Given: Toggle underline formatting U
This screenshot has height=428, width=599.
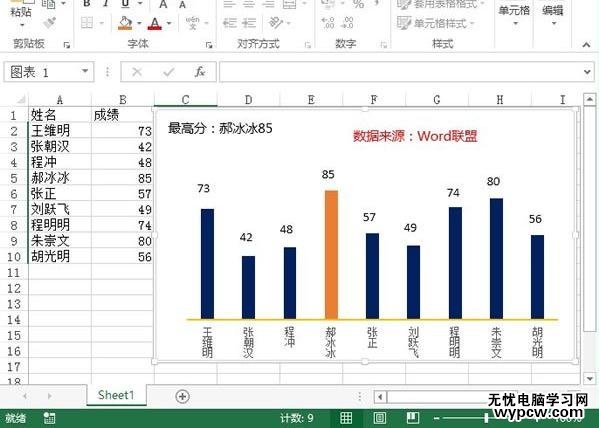Looking at the screenshot, I should 125,3.
